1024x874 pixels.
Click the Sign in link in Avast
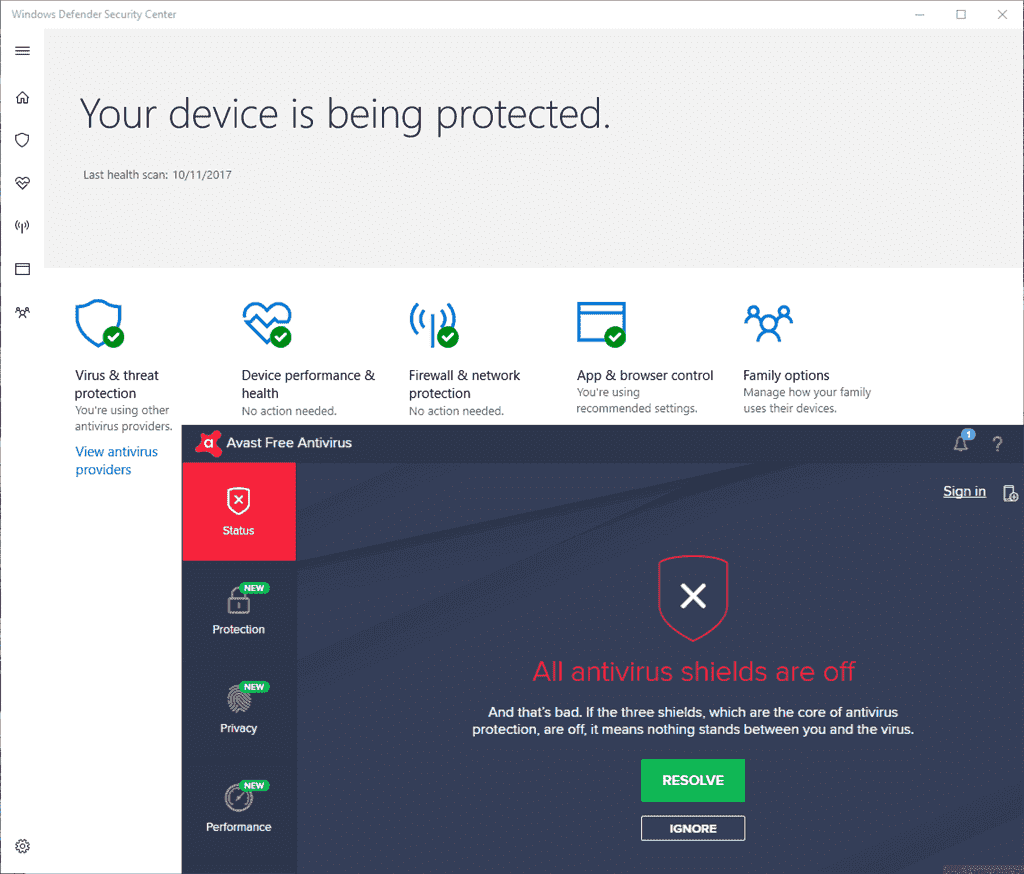click(x=964, y=491)
